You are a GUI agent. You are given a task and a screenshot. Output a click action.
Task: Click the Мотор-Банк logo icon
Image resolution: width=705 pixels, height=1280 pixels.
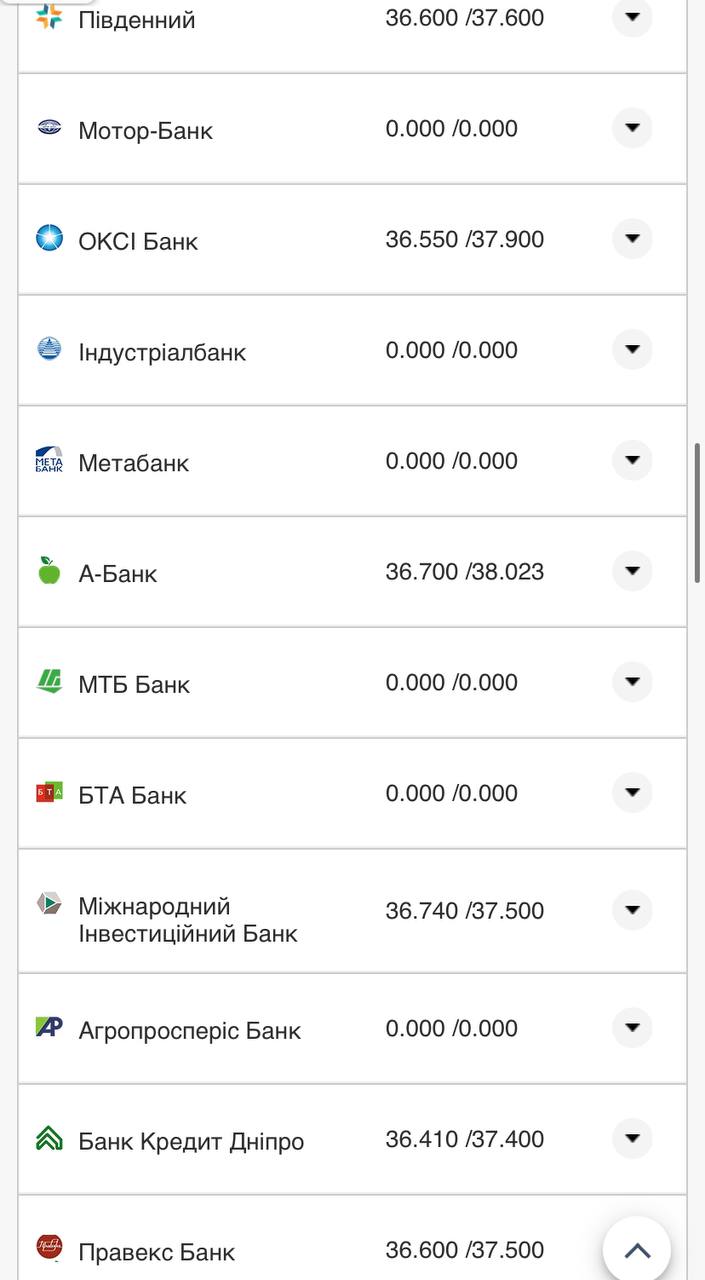click(x=49, y=127)
